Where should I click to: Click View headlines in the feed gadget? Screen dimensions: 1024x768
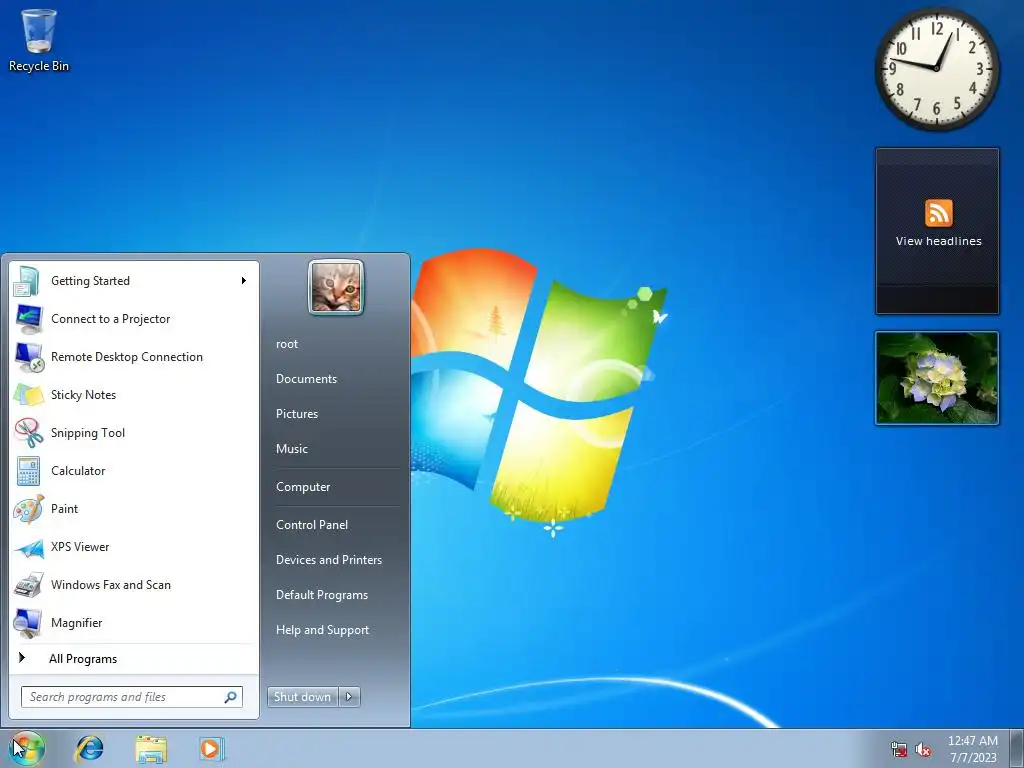938,241
